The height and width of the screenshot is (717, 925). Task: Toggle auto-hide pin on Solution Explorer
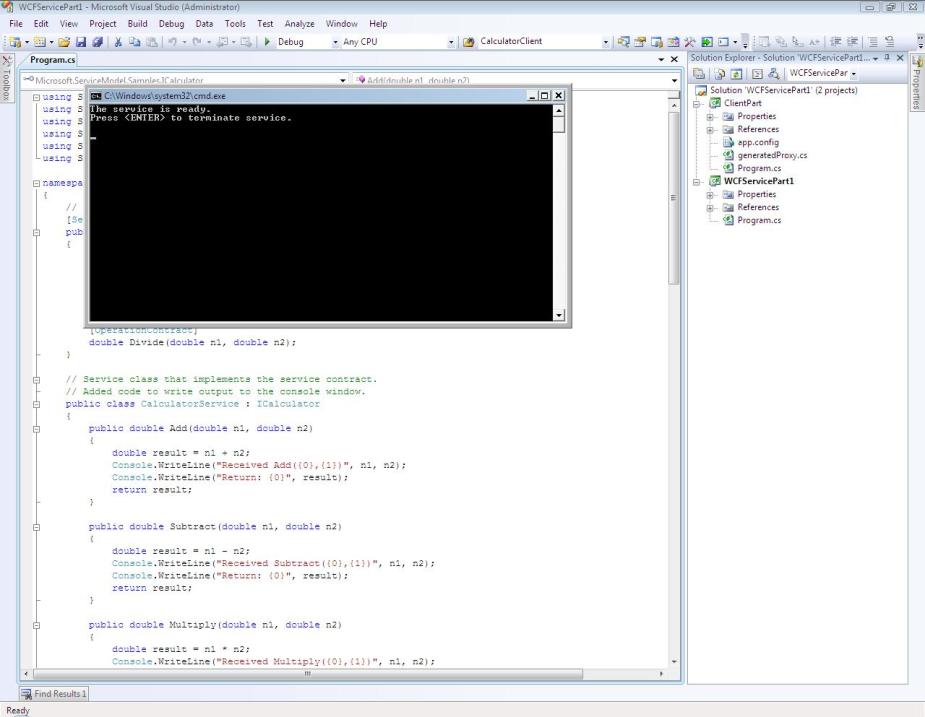887,58
